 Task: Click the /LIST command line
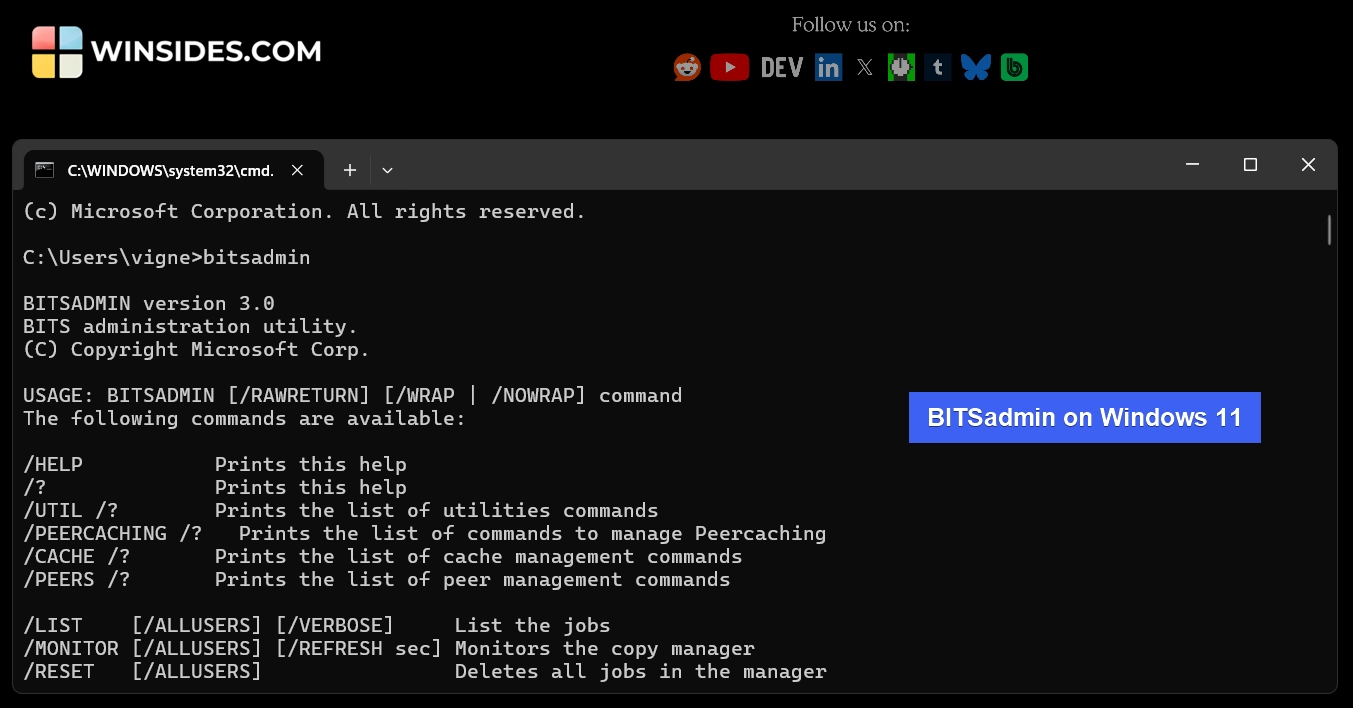pyautogui.click(x=317, y=625)
